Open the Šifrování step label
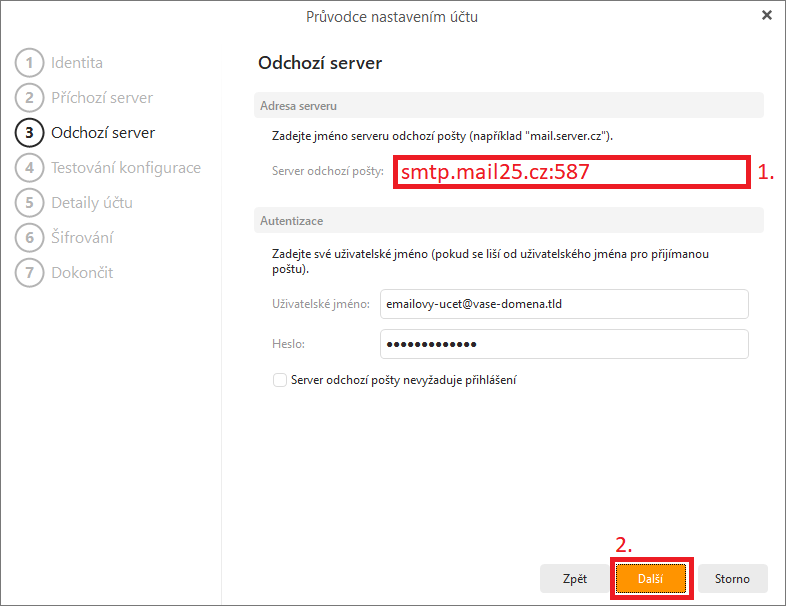Image resolution: width=786 pixels, height=606 pixels. [x=82, y=238]
